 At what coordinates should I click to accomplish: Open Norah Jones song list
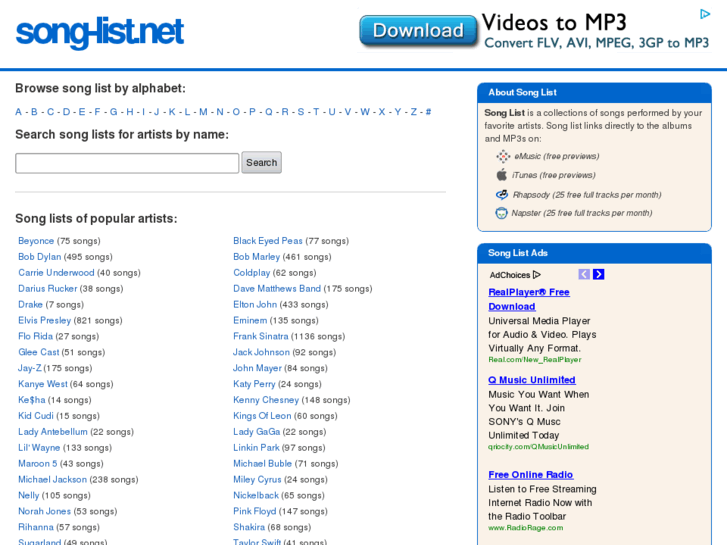coord(45,511)
